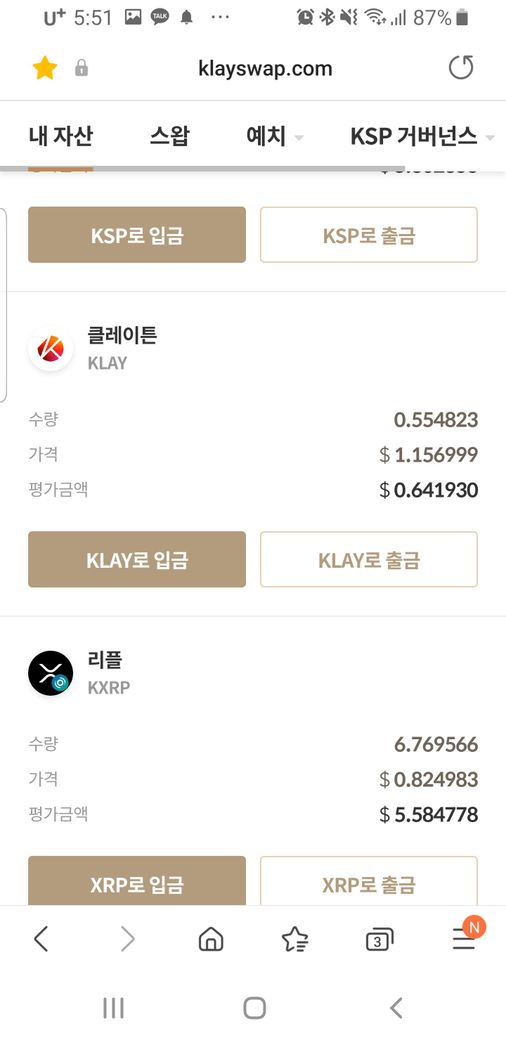Image resolution: width=506 pixels, height=1040 pixels.
Task: Expand the KSP 거버넌스 dropdown
Action: 422,137
